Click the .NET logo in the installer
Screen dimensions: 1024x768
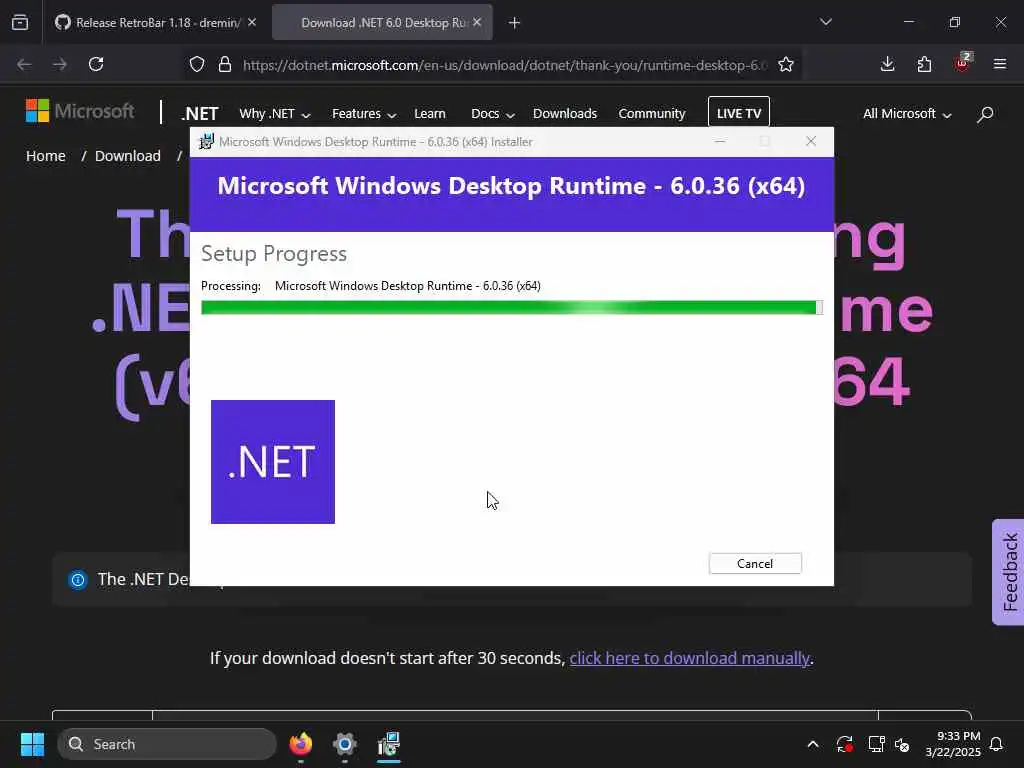273,462
